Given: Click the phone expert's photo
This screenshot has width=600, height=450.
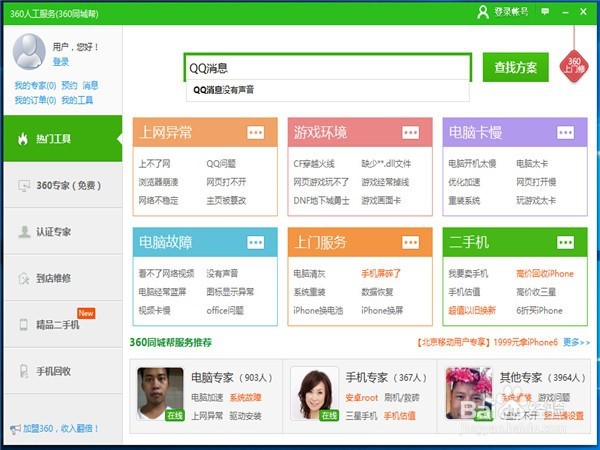Looking at the screenshot, I should pos(315,394).
